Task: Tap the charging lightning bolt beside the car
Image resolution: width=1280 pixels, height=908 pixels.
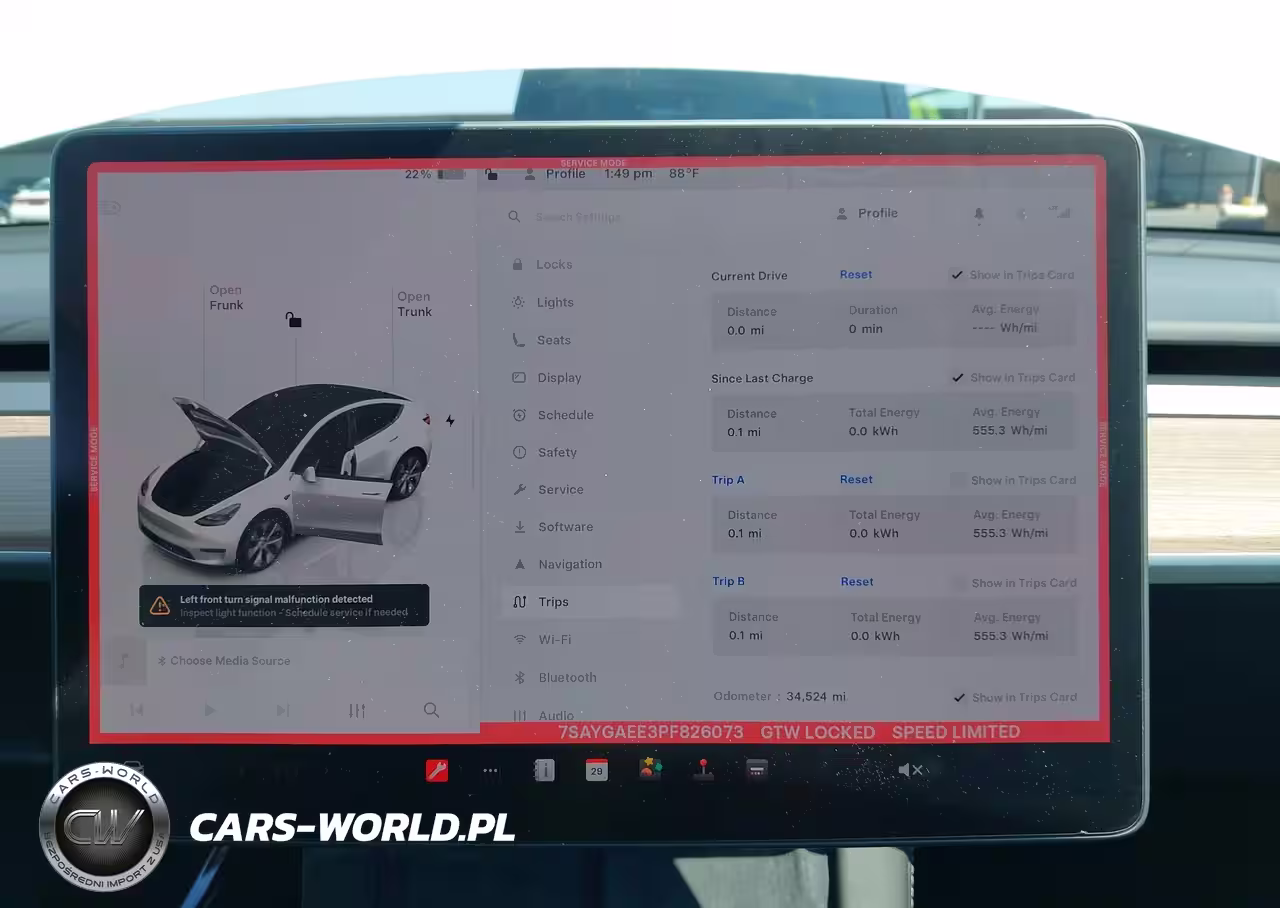Action: click(450, 420)
